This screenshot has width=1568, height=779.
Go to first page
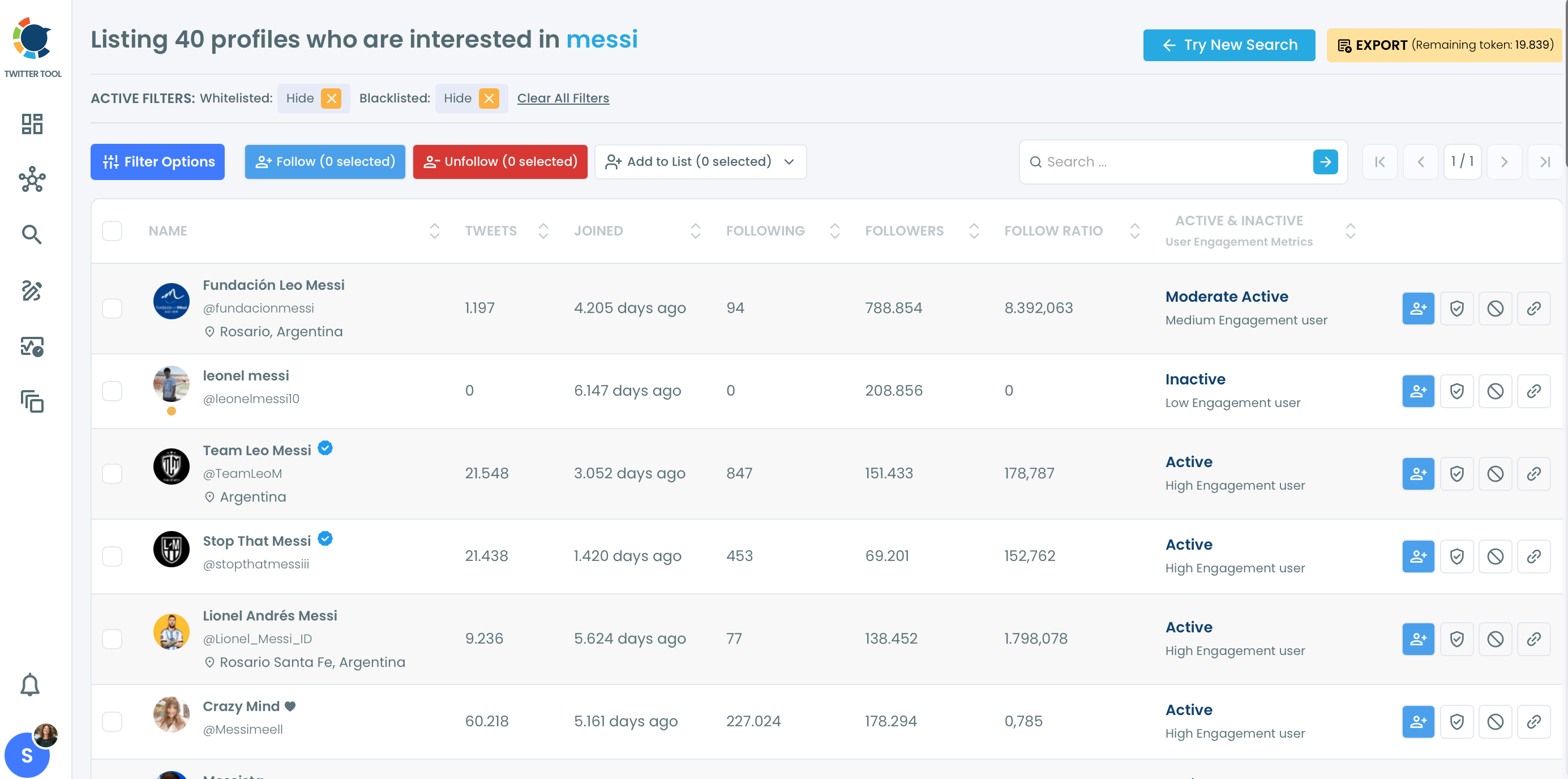(x=1380, y=162)
